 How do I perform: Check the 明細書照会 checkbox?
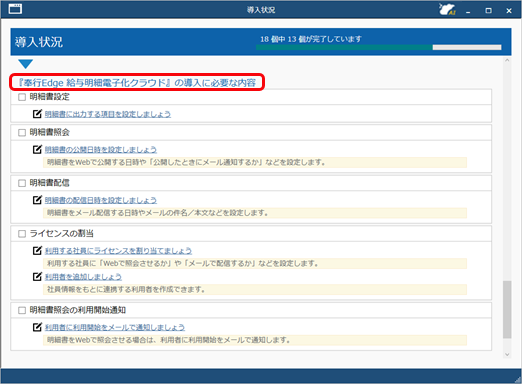(22, 133)
